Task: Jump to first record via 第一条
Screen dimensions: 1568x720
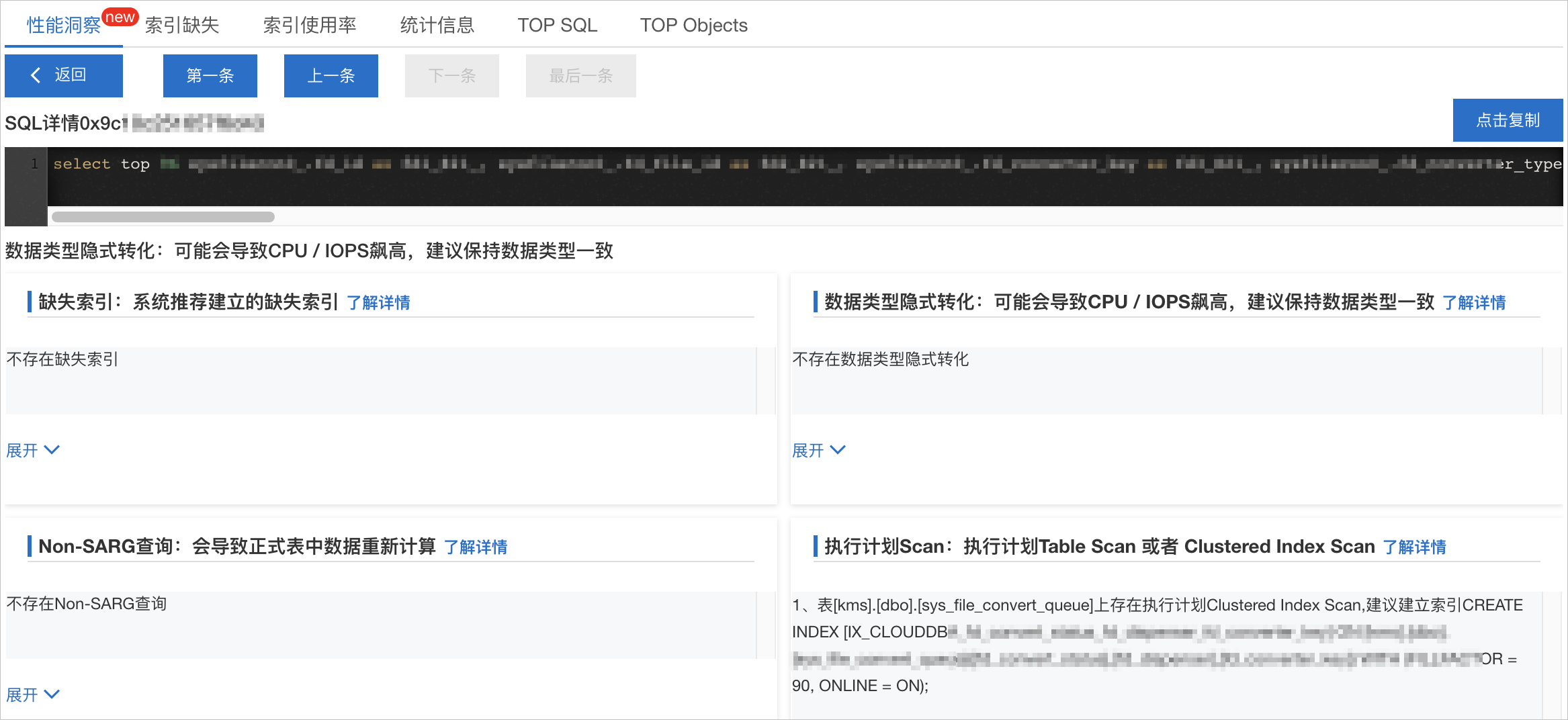Action: [210, 76]
